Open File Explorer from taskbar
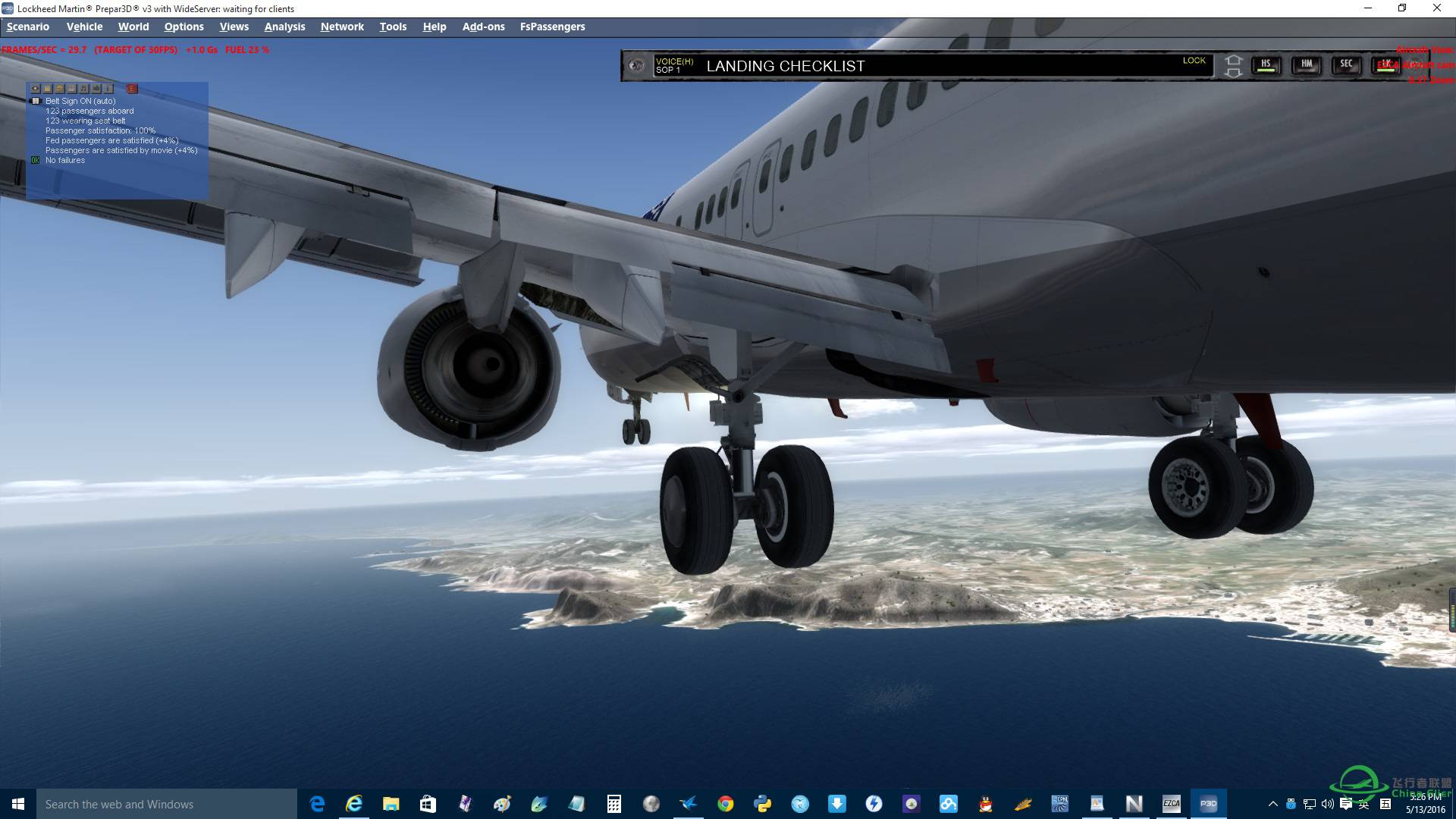Screen dimensions: 1456x819 (391, 804)
